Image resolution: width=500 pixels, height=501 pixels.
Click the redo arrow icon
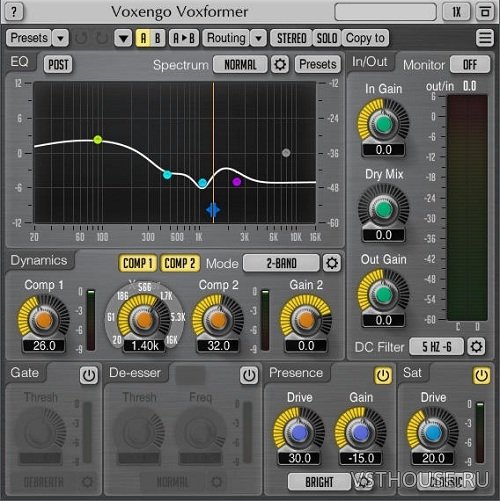[x=102, y=38]
